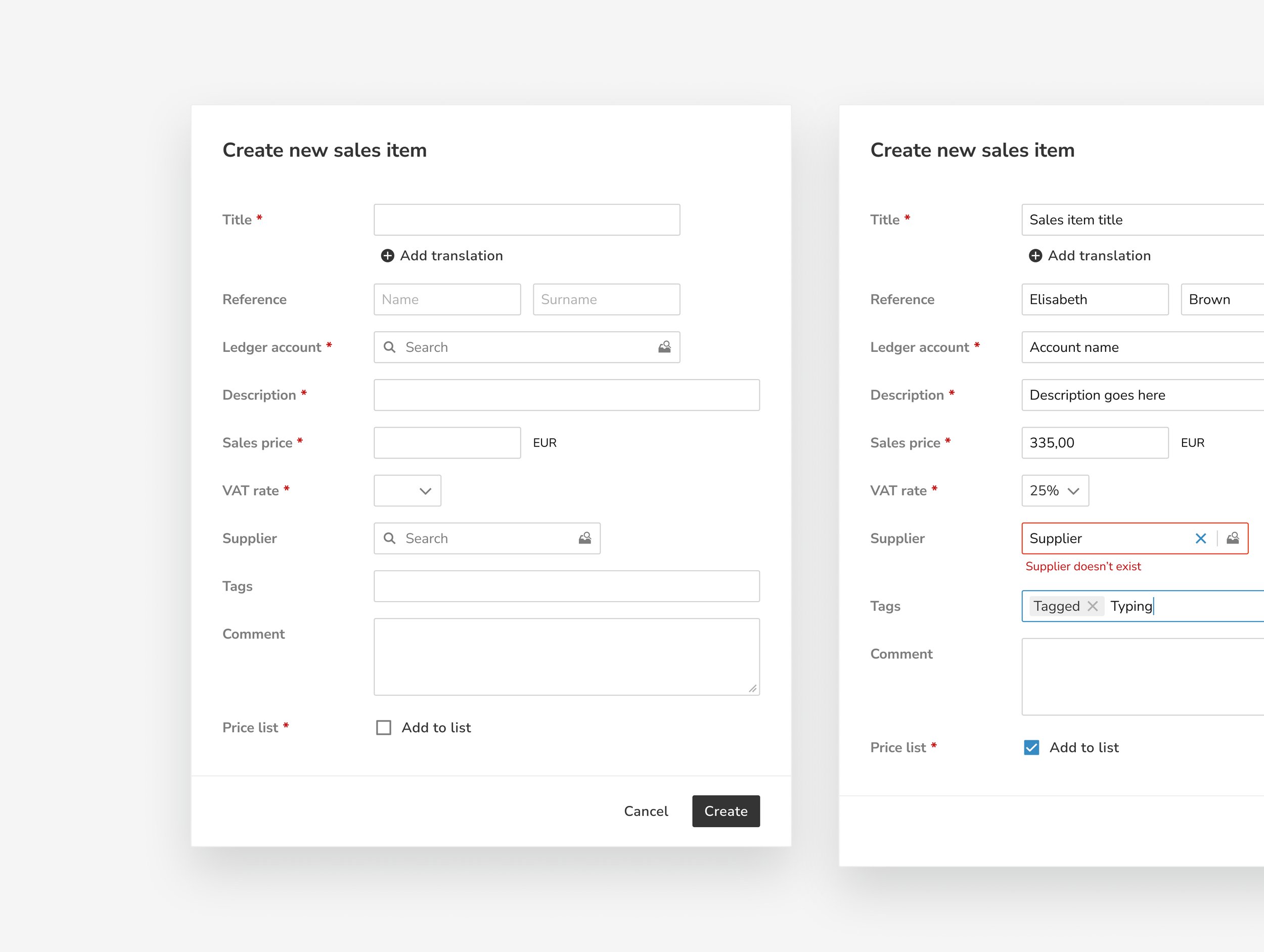Click the Name reference field
The height and width of the screenshot is (952, 1264).
tap(447, 299)
